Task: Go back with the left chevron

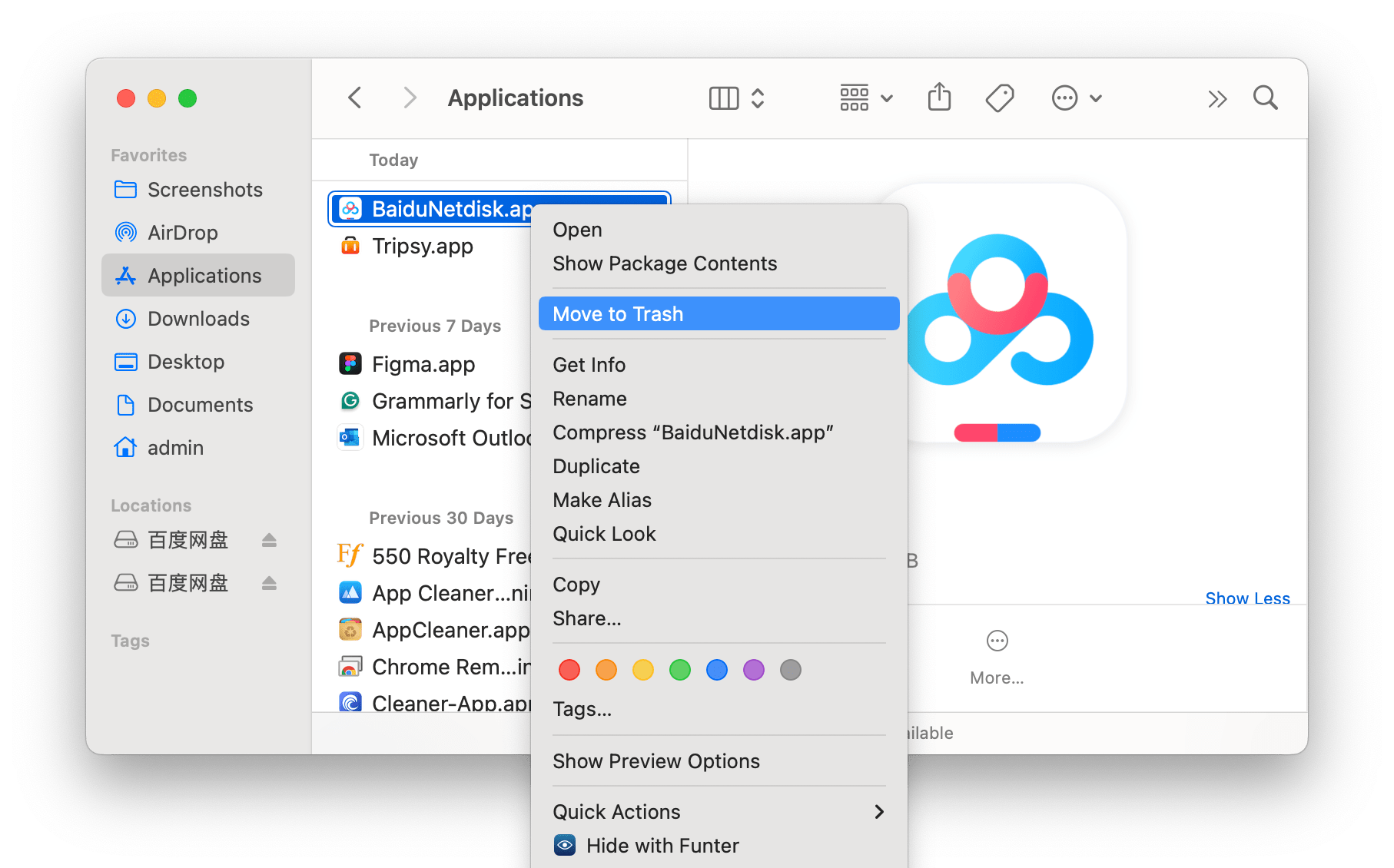Action: pos(354,98)
